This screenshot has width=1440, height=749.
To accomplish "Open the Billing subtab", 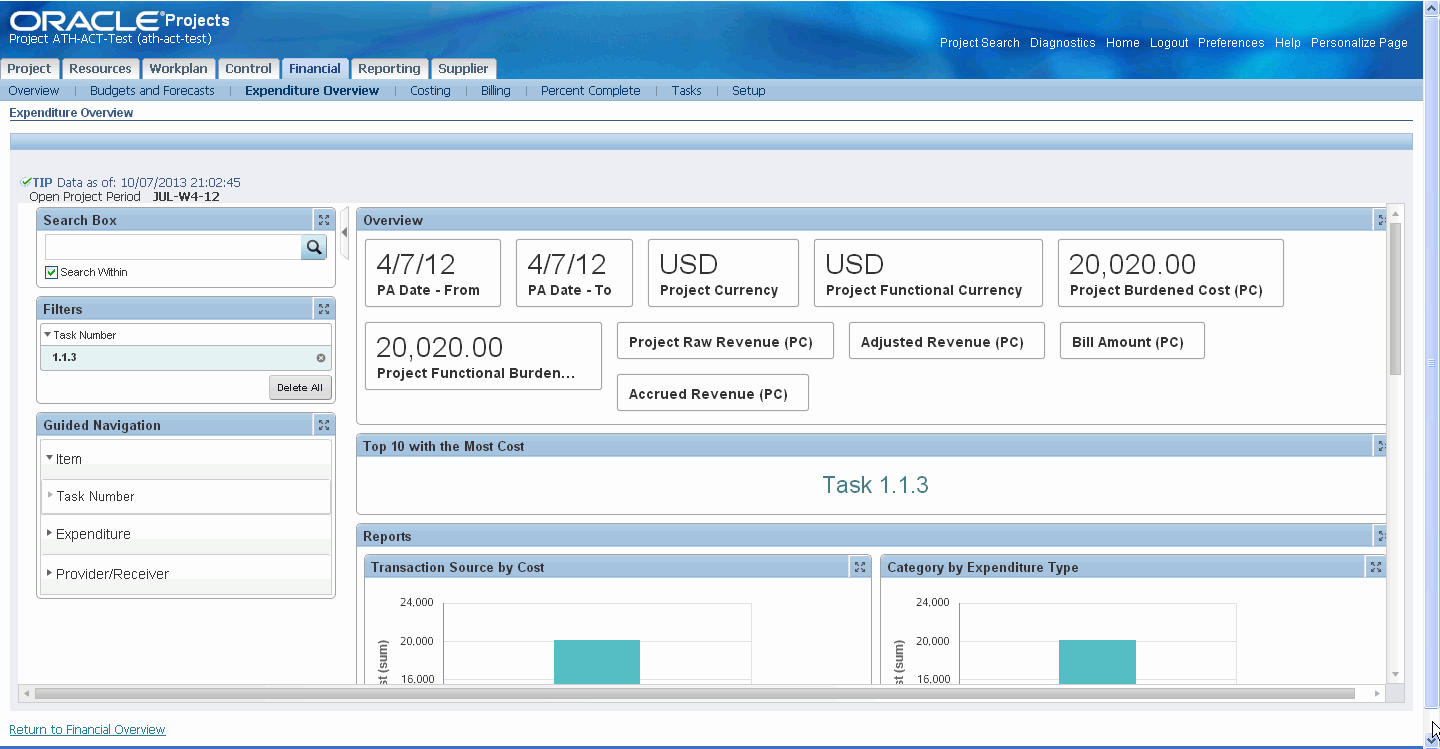I will click(x=495, y=90).
